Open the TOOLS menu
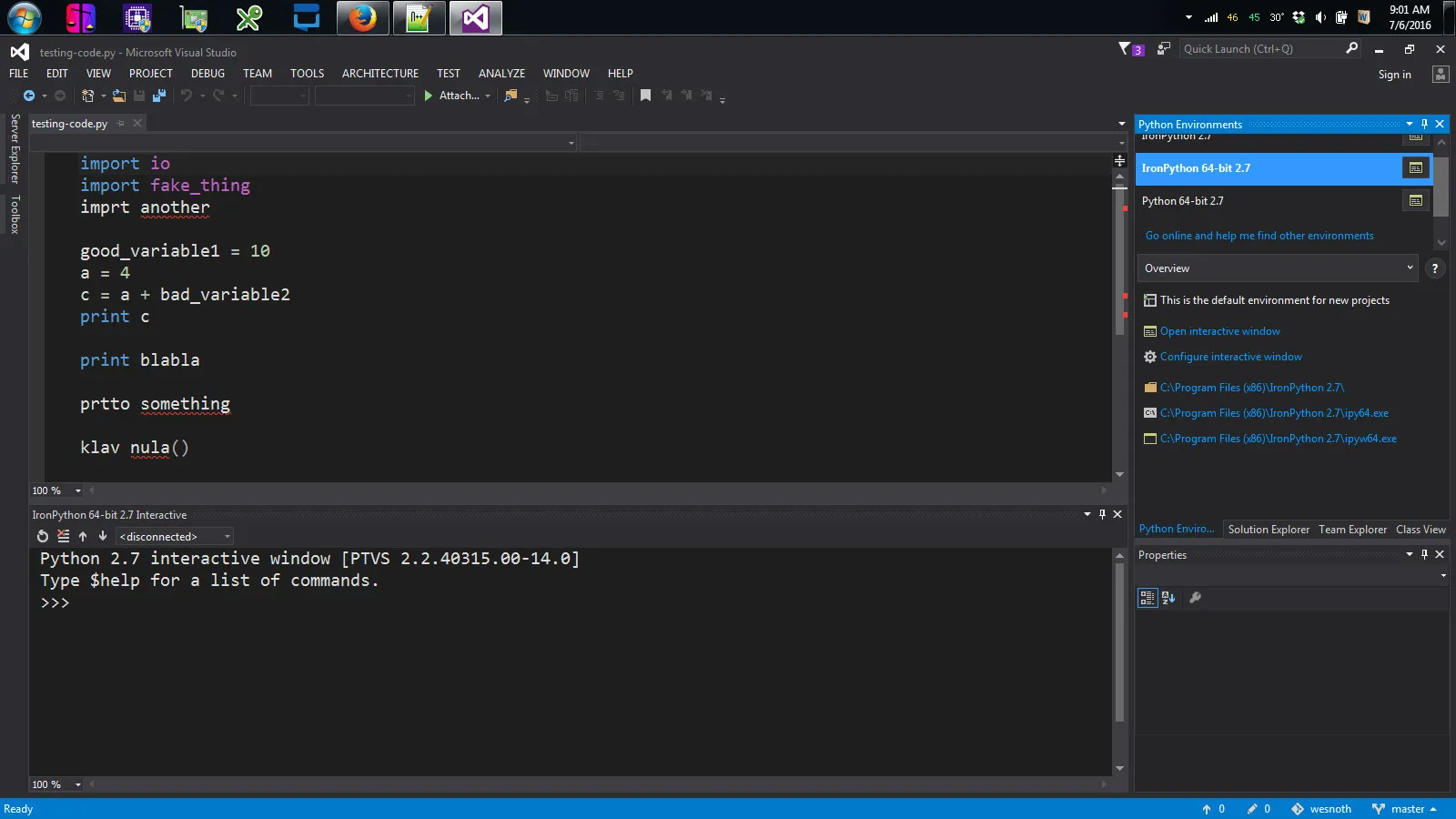 coord(308,74)
